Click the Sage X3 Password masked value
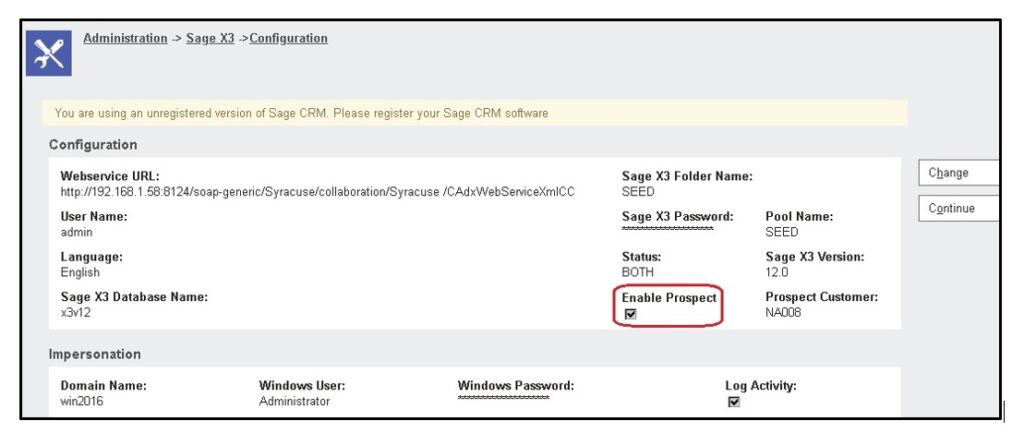Viewport: 1024px width, 433px height. (667, 230)
